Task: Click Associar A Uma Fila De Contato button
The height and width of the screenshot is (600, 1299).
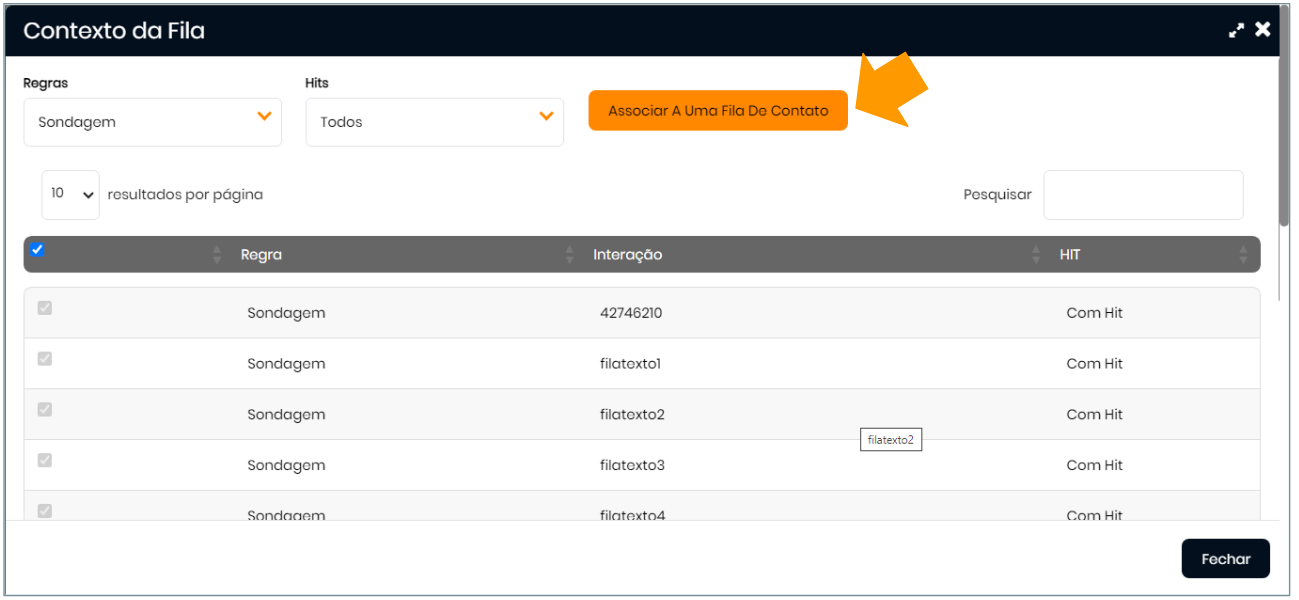Action: [x=718, y=111]
